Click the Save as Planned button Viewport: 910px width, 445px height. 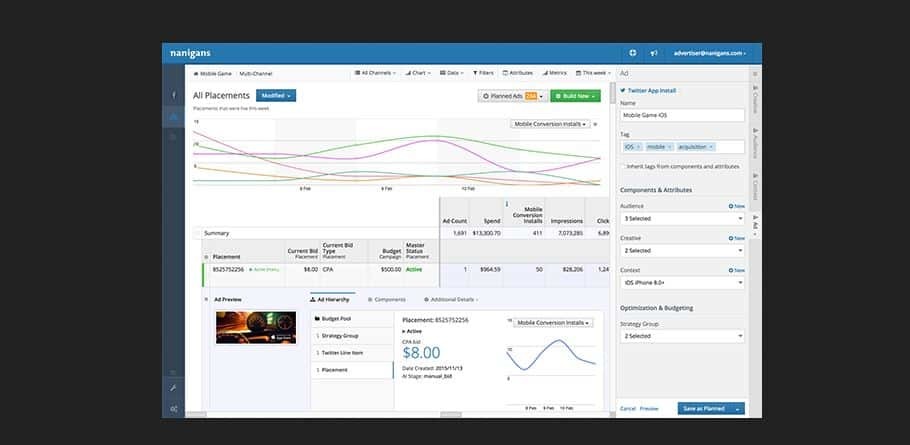tap(704, 408)
